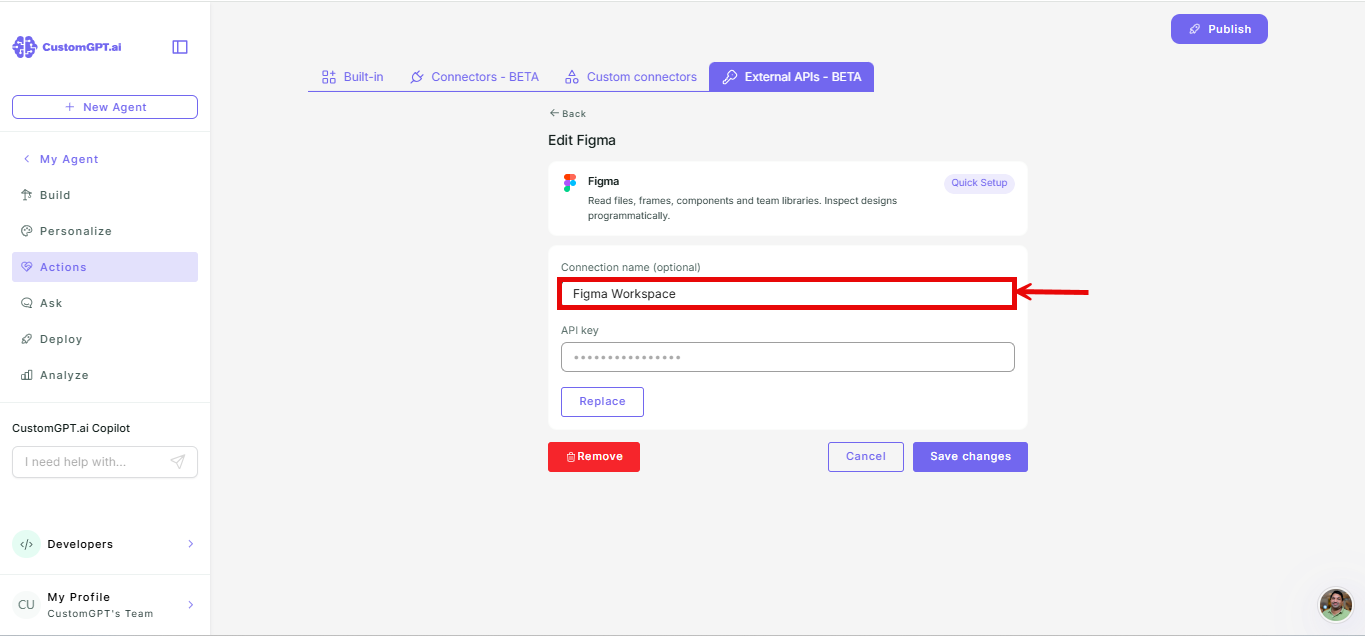Go back to My Agent list
Viewport: 1365px width, 636px height.
(61, 159)
